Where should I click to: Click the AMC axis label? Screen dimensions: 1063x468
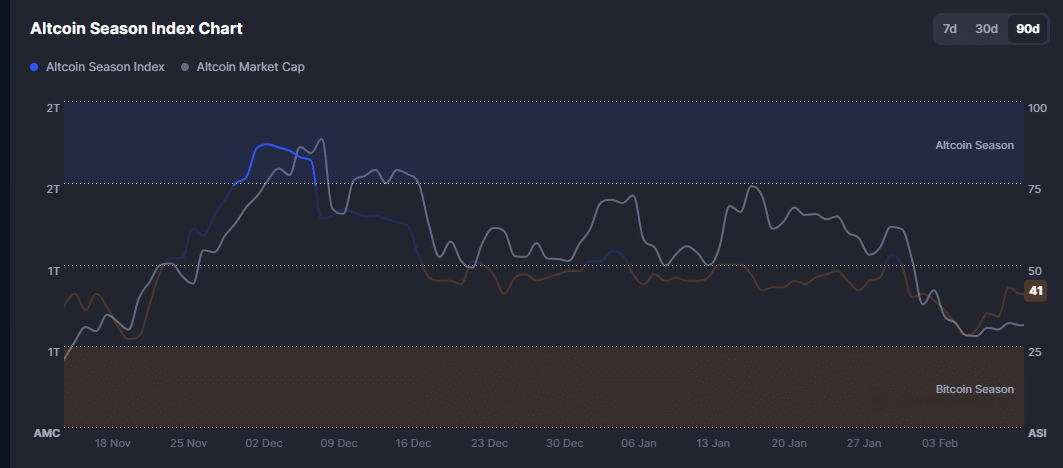coord(47,433)
